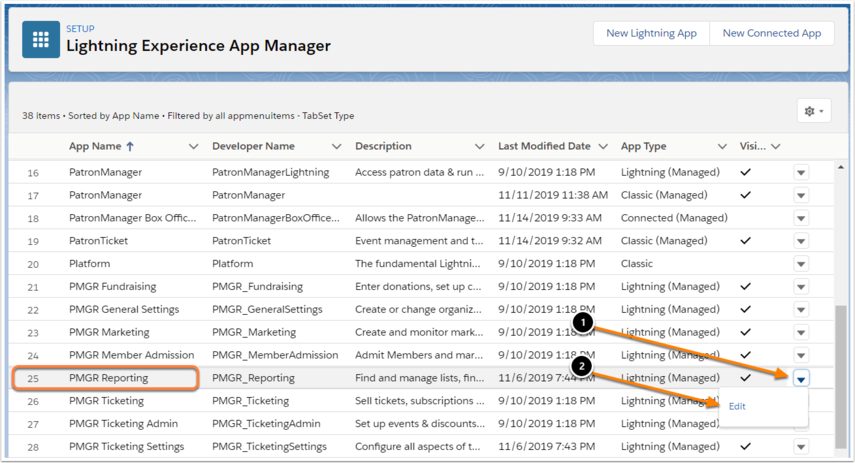Expand the App Type column menu
Image resolution: width=855 pixels, height=463 pixels.
coord(722,146)
